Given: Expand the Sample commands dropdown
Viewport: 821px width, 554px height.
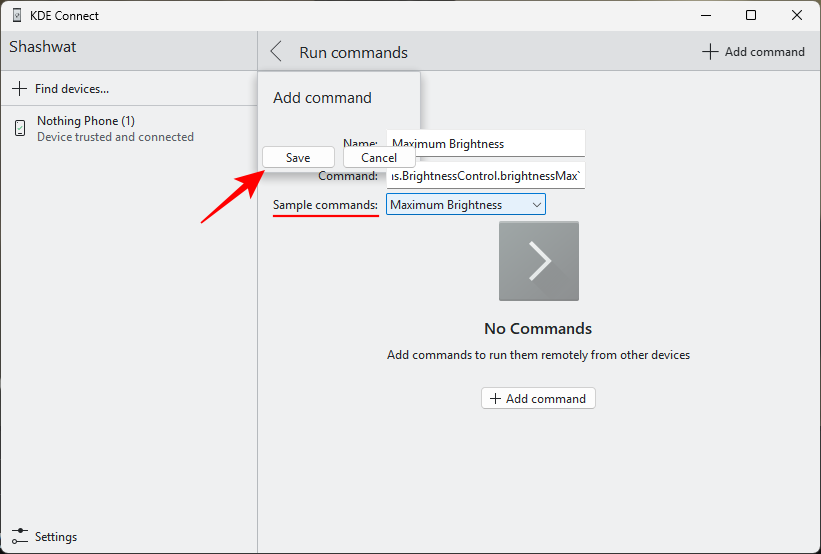Looking at the screenshot, I should (x=466, y=205).
